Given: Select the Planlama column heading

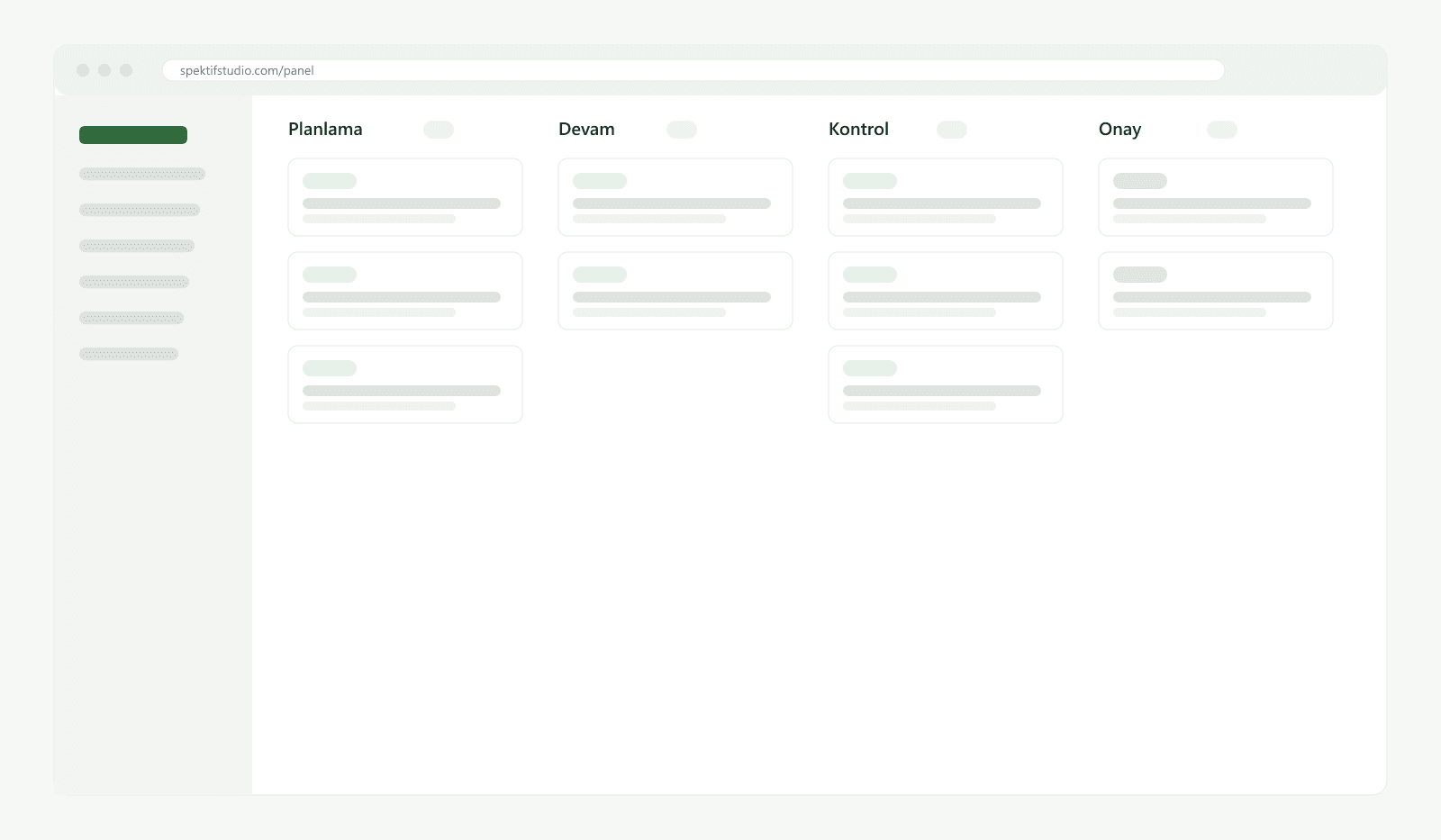Looking at the screenshot, I should tap(325, 129).
